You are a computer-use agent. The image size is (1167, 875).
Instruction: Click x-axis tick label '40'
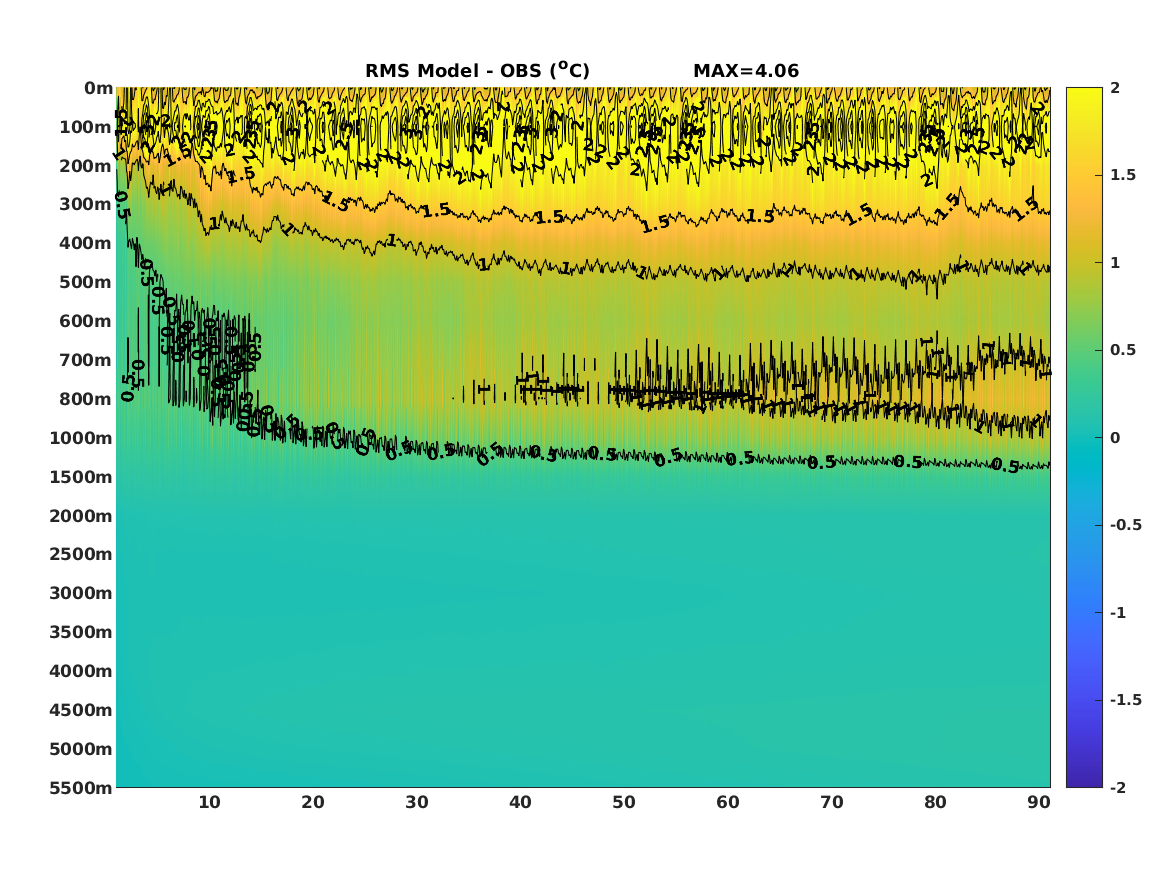520,802
